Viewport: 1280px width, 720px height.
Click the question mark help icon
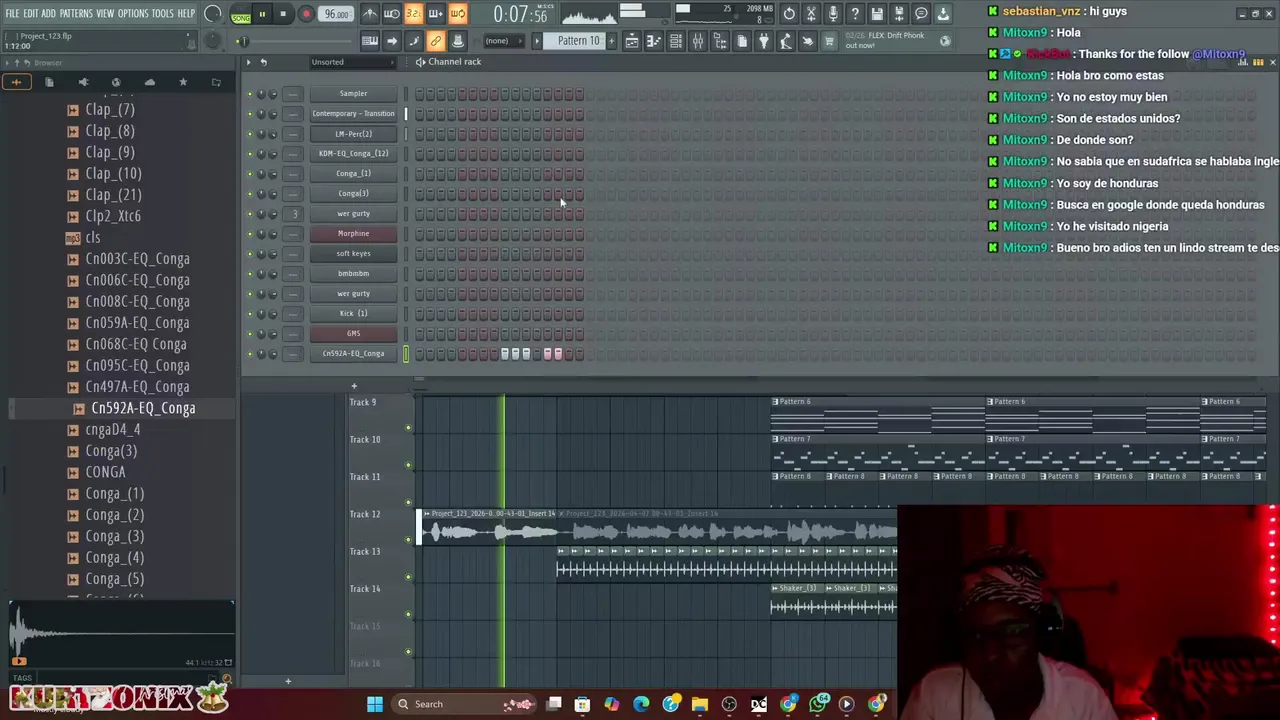(x=855, y=14)
